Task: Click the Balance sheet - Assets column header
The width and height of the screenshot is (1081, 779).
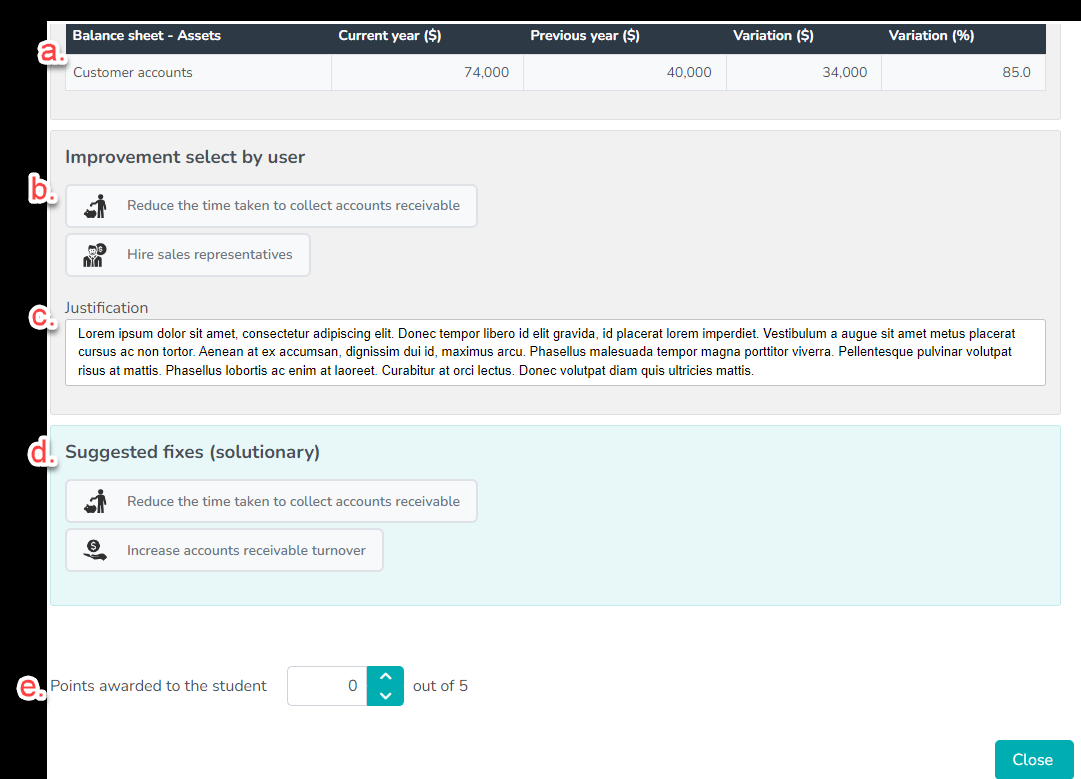Action: pos(146,36)
